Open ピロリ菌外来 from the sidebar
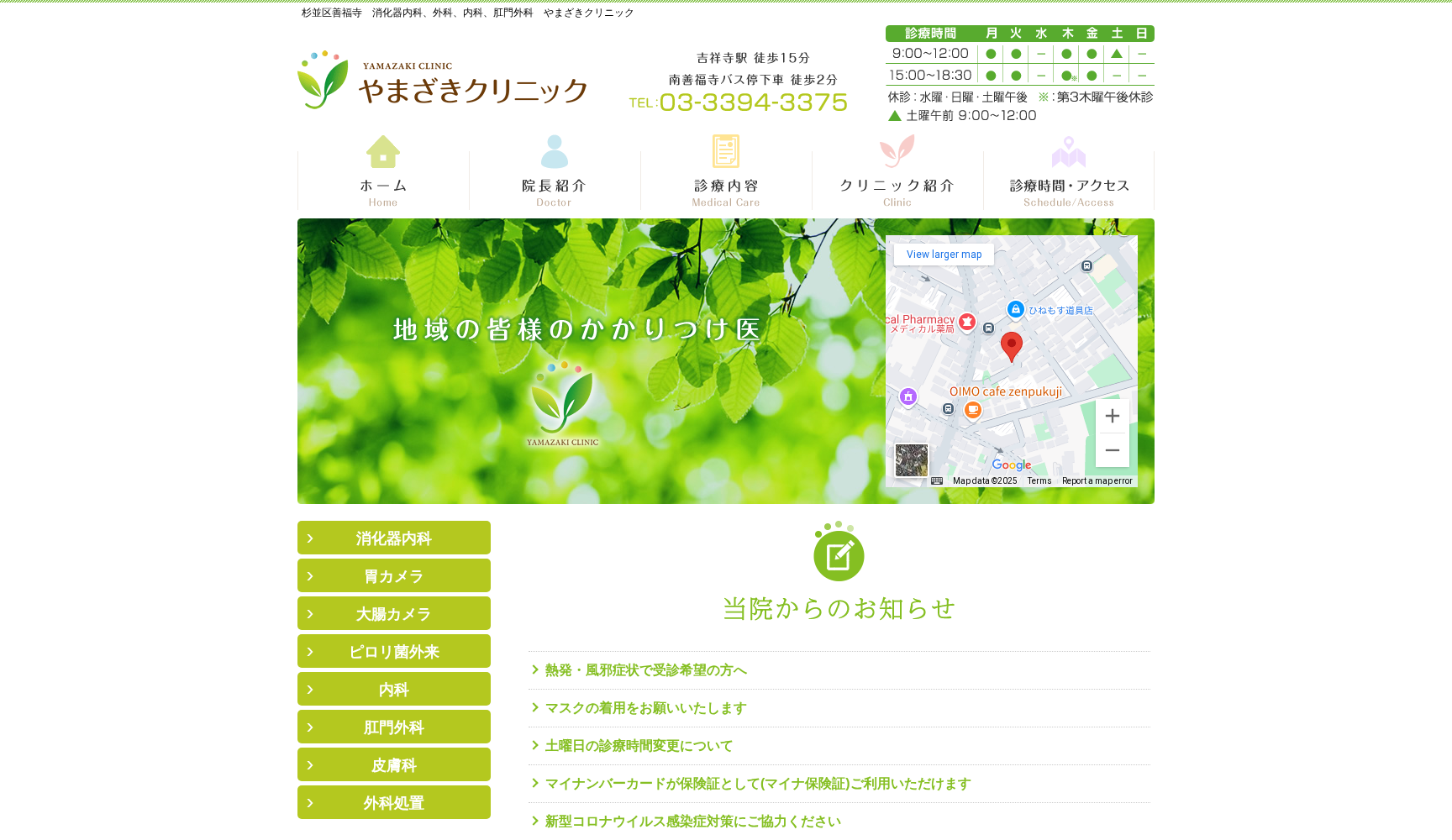The width and height of the screenshot is (1452, 840). tap(393, 652)
